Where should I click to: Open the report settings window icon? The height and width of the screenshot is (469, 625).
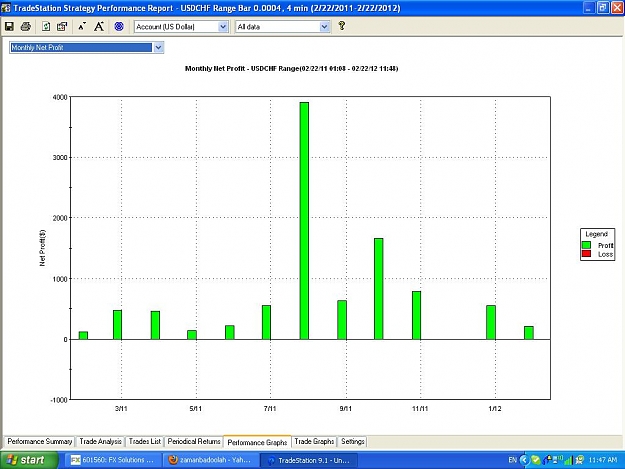coord(62,27)
